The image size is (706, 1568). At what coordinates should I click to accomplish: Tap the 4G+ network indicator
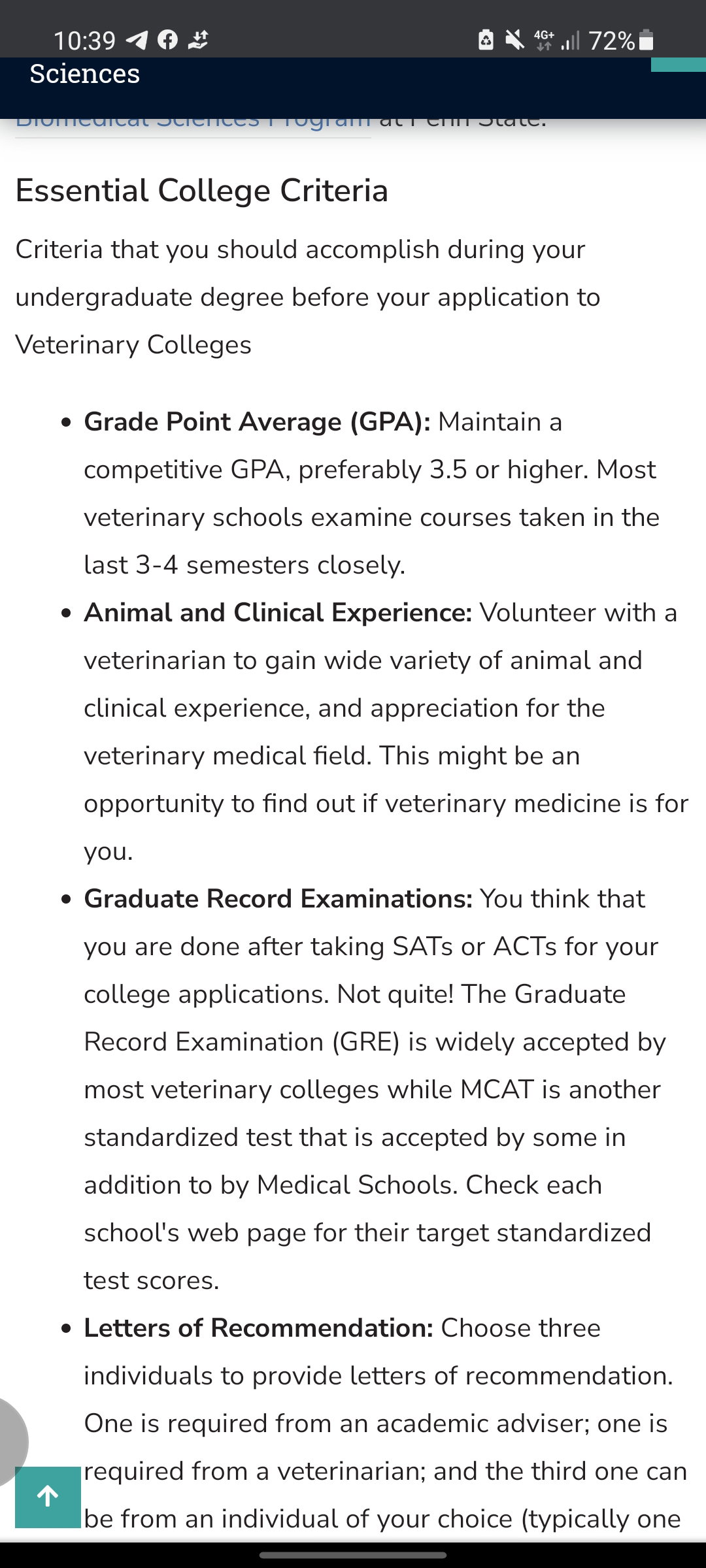click(543, 41)
